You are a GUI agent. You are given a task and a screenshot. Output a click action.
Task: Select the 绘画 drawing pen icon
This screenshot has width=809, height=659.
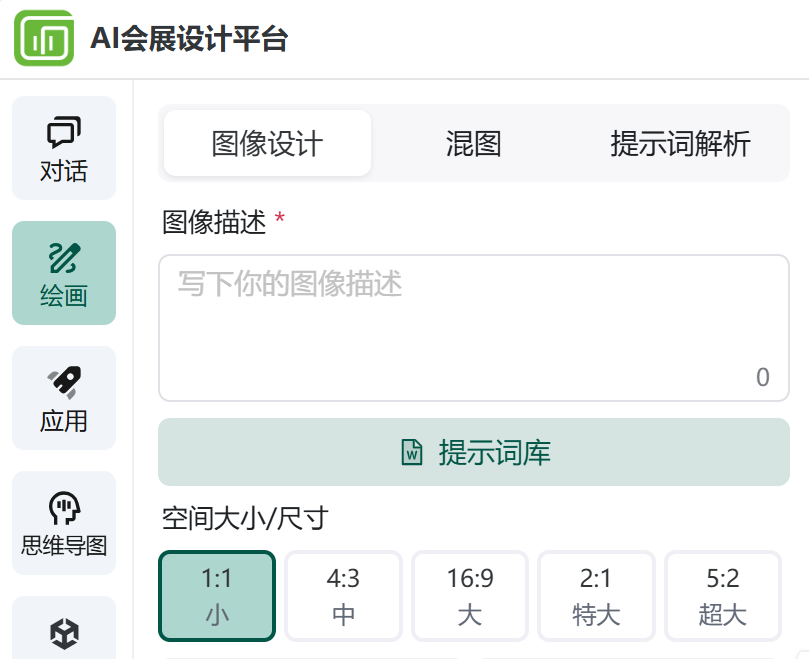64,257
